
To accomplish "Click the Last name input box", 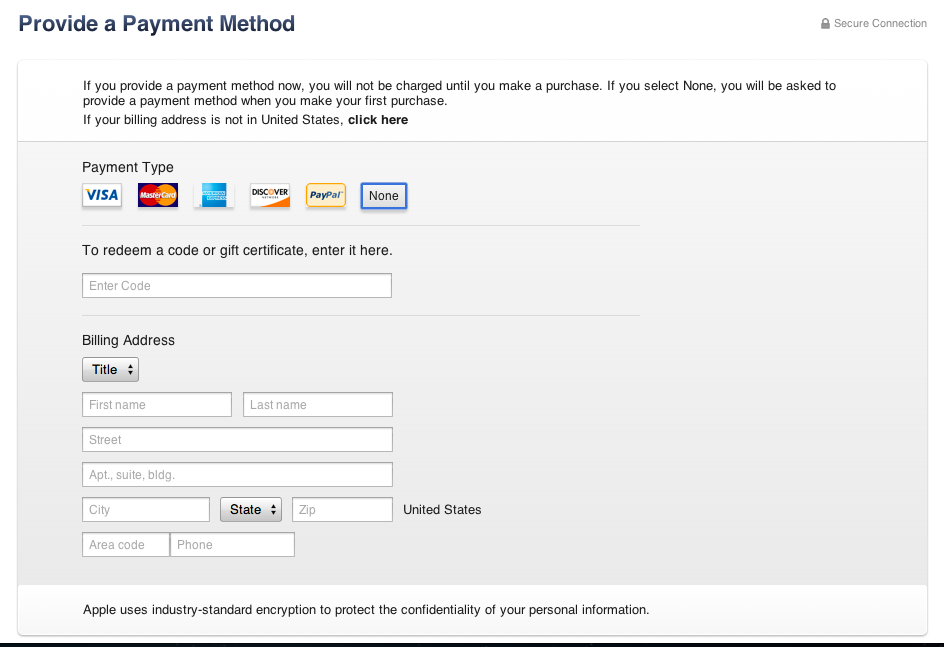I will click(x=318, y=405).
